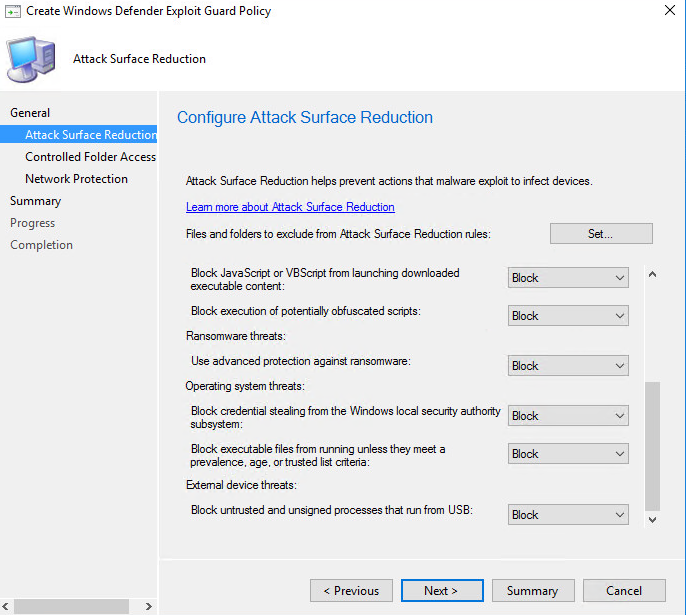
Task: Open dropdown for executable prevalence criteria rule
Action: 568,454
